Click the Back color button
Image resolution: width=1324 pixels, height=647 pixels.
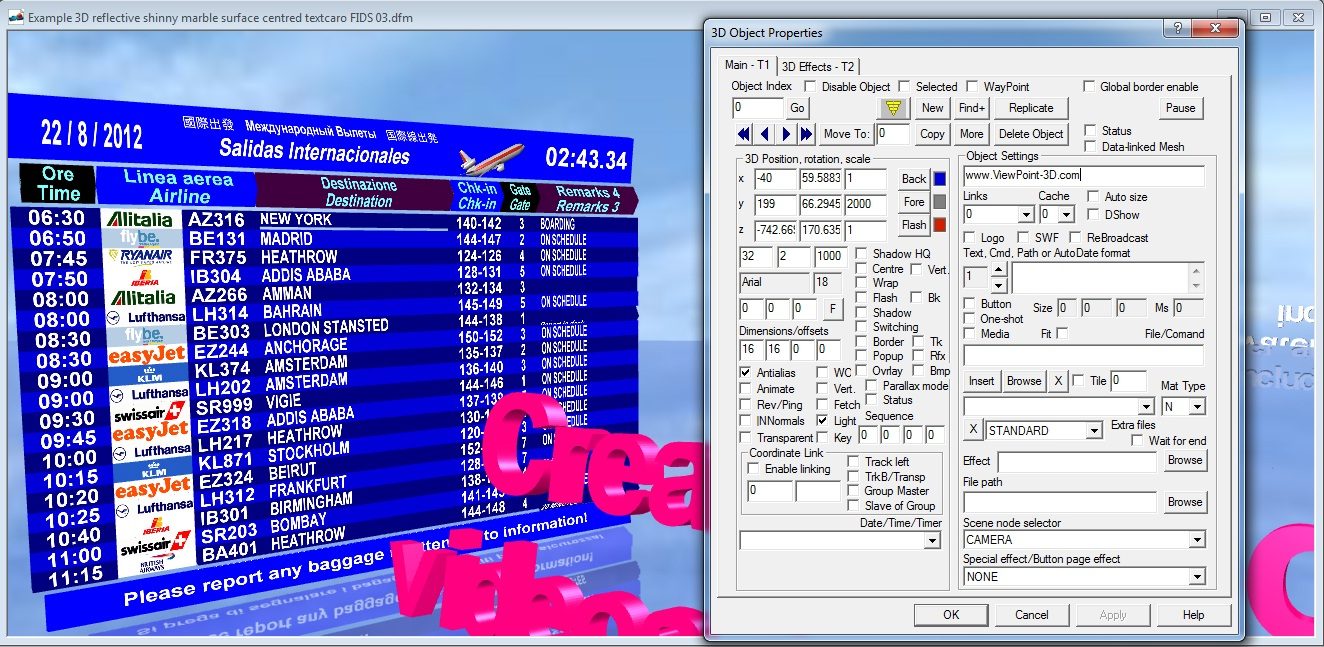pos(914,179)
